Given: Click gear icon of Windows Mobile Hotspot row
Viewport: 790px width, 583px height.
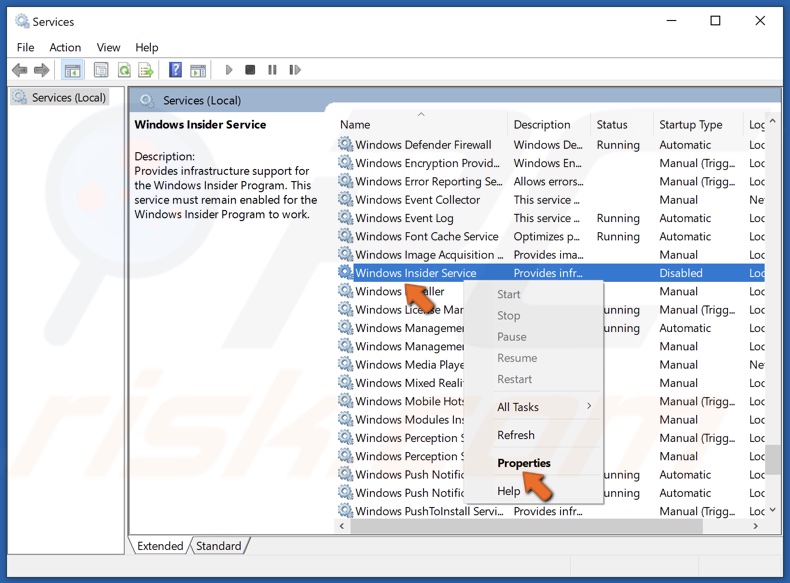Looking at the screenshot, I should coord(345,401).
